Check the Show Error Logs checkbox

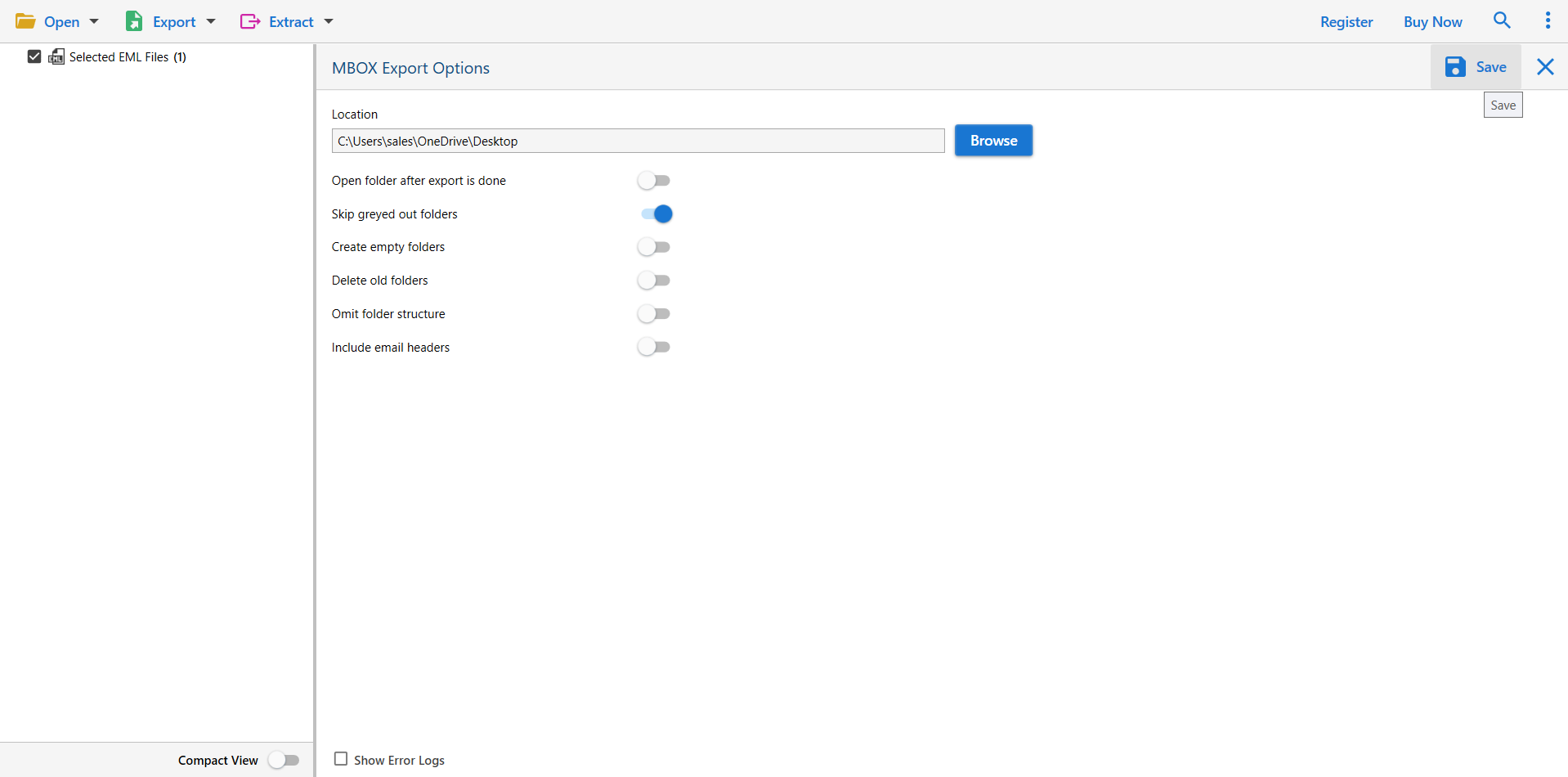[x=341, y=759]
